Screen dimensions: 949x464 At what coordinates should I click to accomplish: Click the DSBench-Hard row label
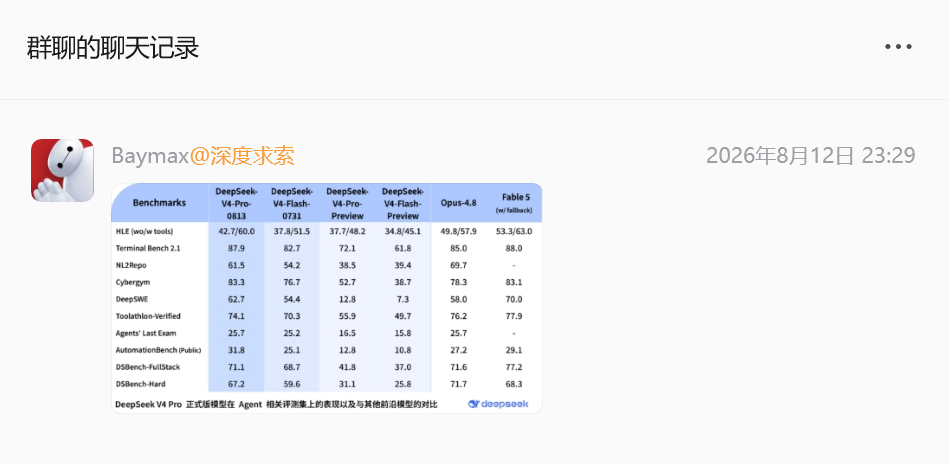140,384
